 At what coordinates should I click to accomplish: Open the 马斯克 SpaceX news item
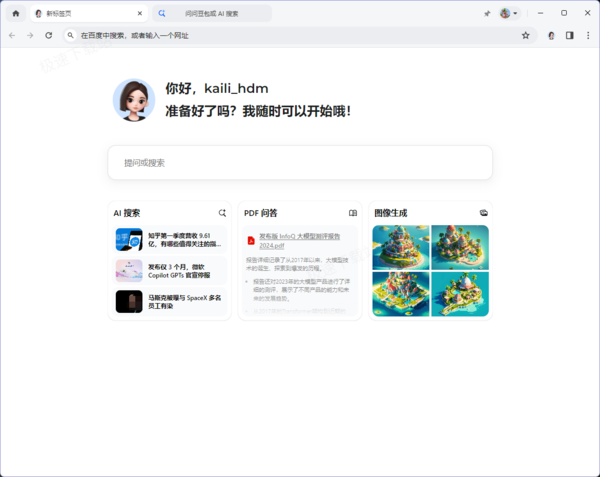[x=170, y=301]
